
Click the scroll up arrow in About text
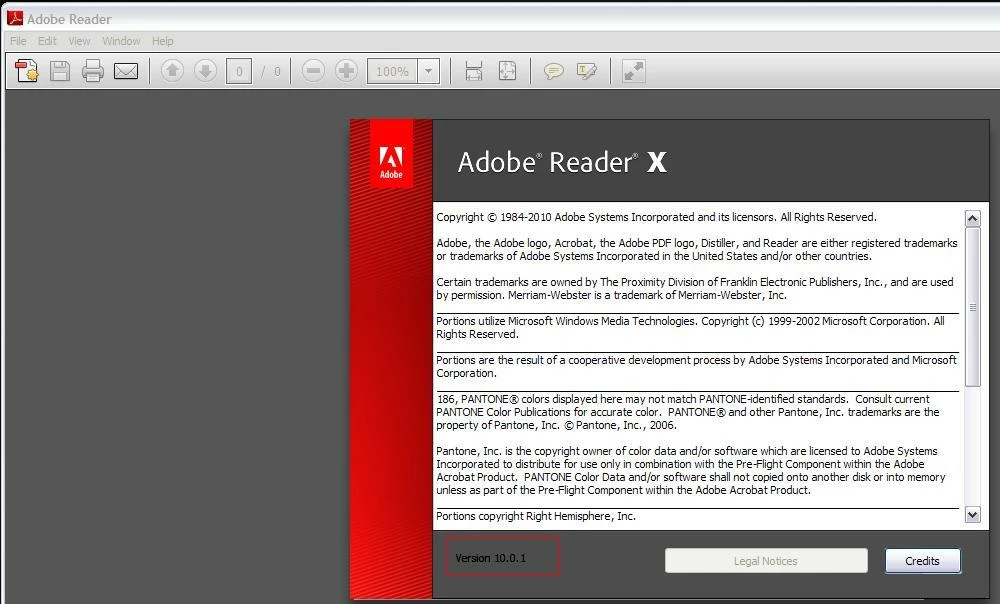point(973,219)
